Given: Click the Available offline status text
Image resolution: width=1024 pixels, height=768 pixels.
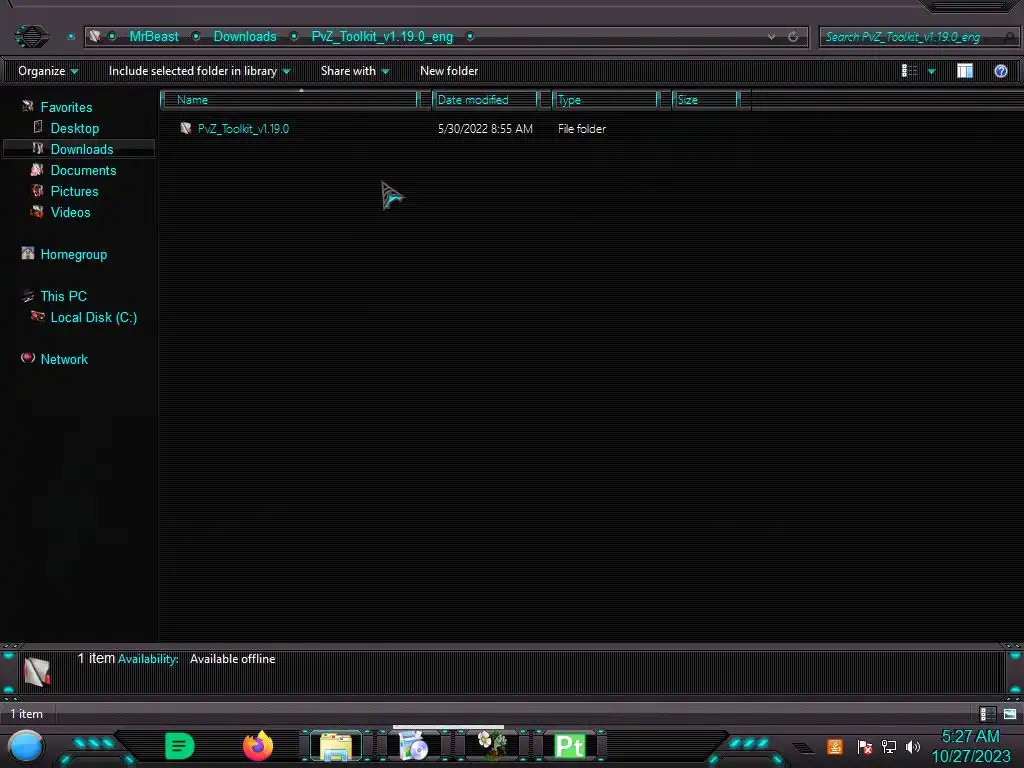Looking at the screenshot, I should click(232, 659).
